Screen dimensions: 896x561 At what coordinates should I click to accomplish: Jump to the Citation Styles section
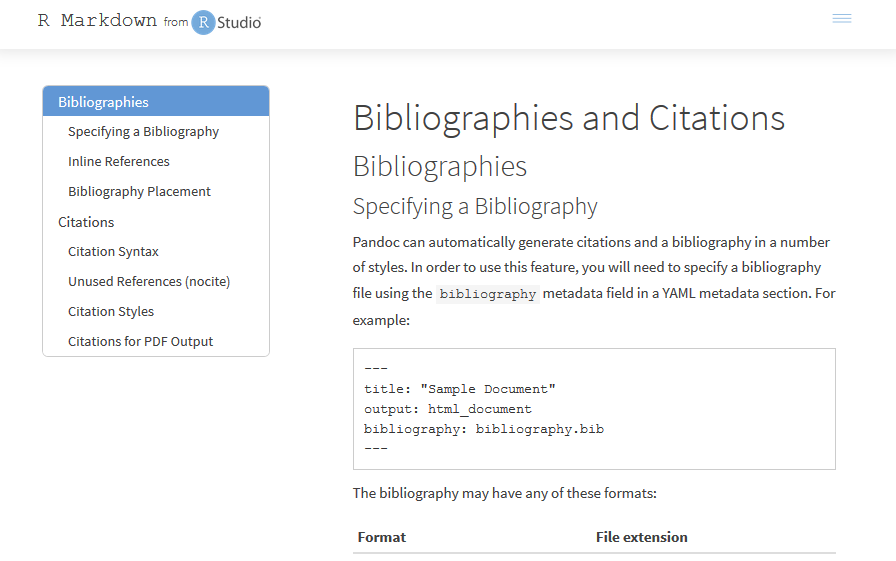[x=111, y=312]
